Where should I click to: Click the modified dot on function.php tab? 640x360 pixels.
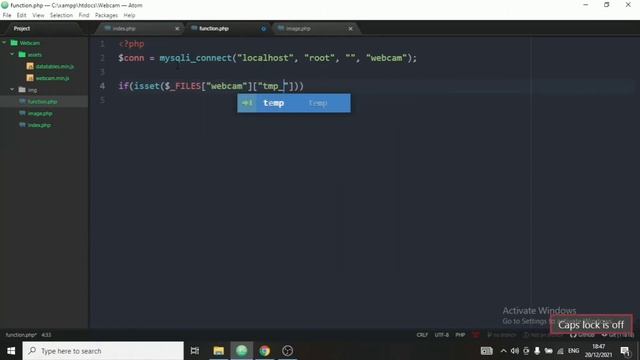[263, 29]
